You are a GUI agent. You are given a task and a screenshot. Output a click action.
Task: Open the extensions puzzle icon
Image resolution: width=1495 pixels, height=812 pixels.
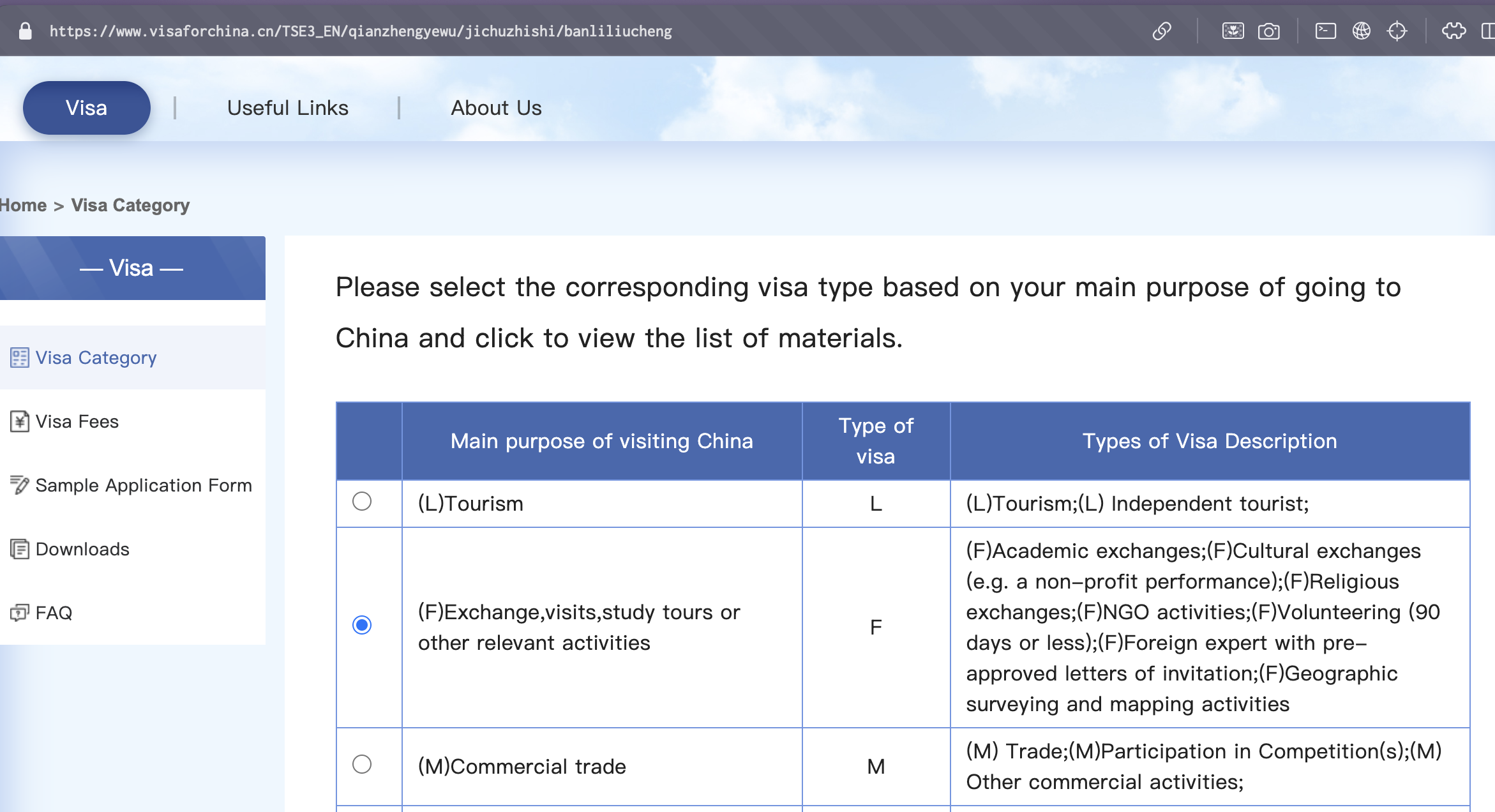coord(1454,31)
